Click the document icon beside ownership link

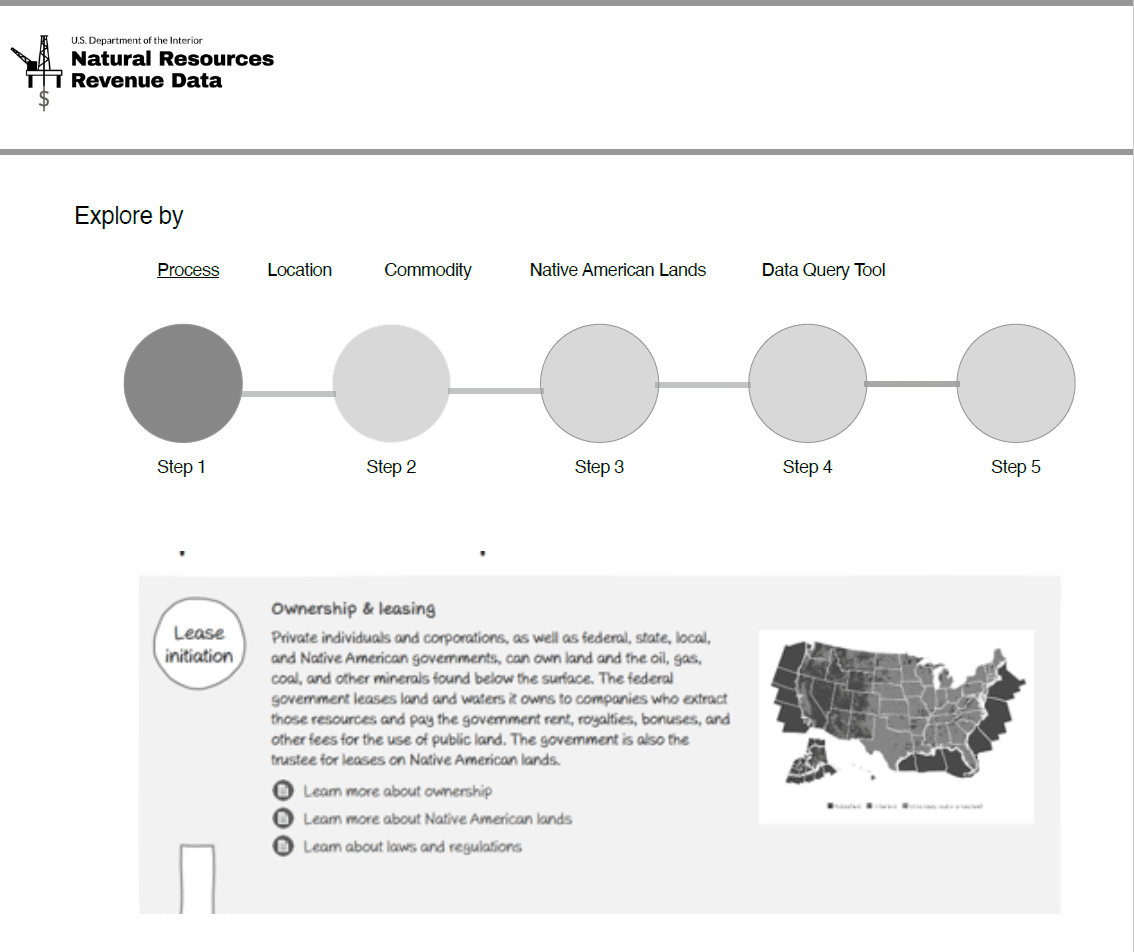283,791
